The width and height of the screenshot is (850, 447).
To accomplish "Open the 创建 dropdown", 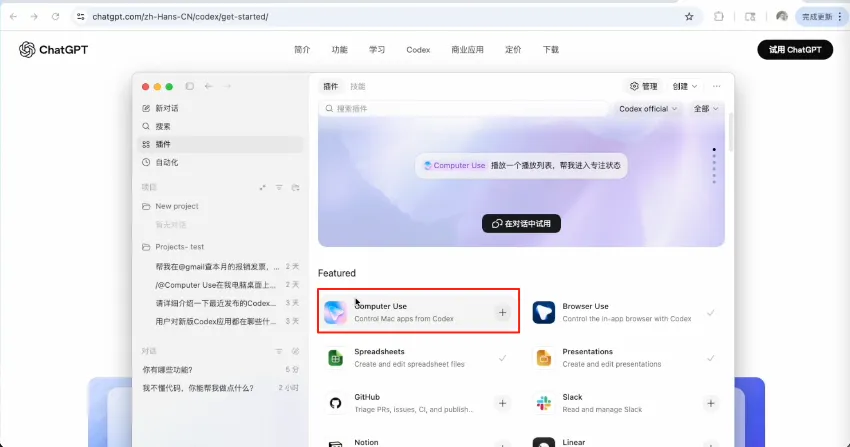I will [685, 86].
